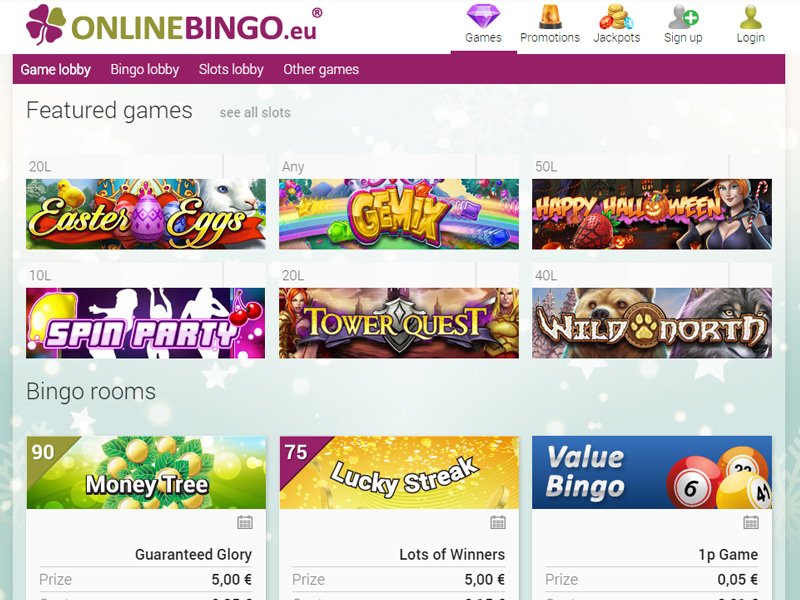Play the Tower Quest slot game
This screenshot has height=600, width=800.
coord(399,323)
